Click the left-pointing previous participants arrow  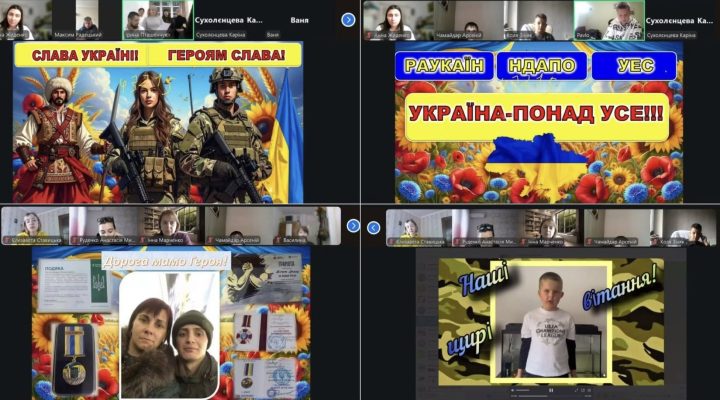(x=373, y=227)
